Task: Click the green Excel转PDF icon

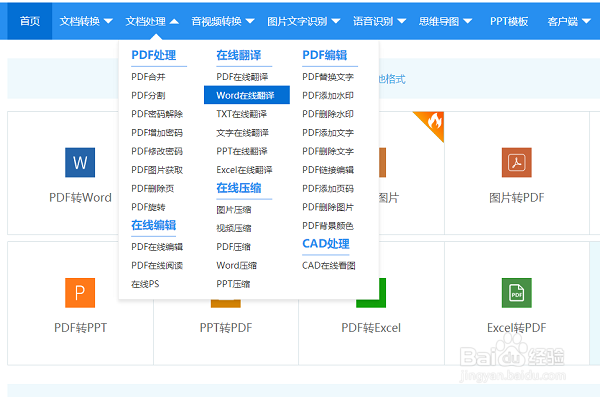Action: (x=517, y=293)
